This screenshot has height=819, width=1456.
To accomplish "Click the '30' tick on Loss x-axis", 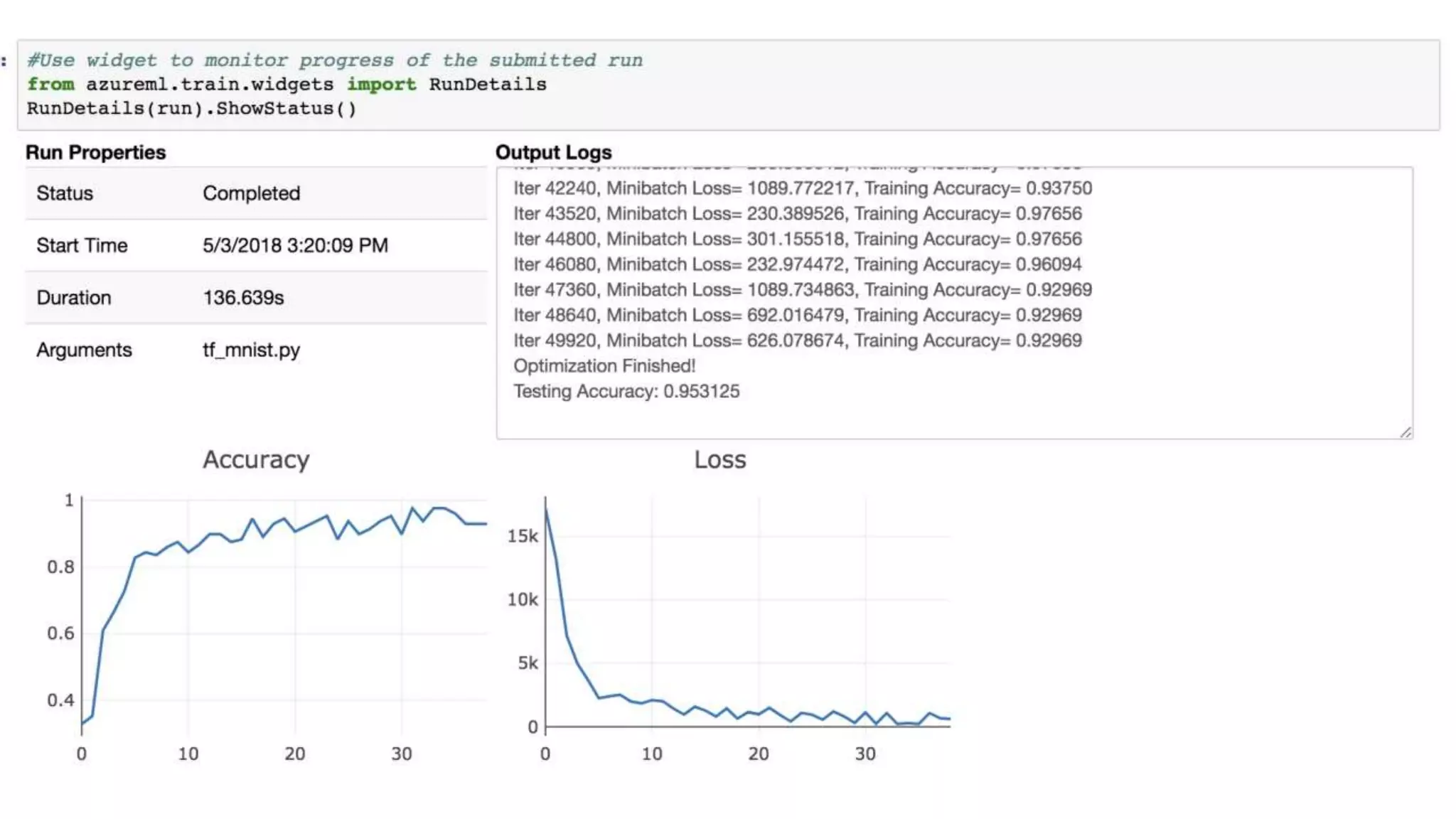I will pyautogui.click(x=865, y=754).
